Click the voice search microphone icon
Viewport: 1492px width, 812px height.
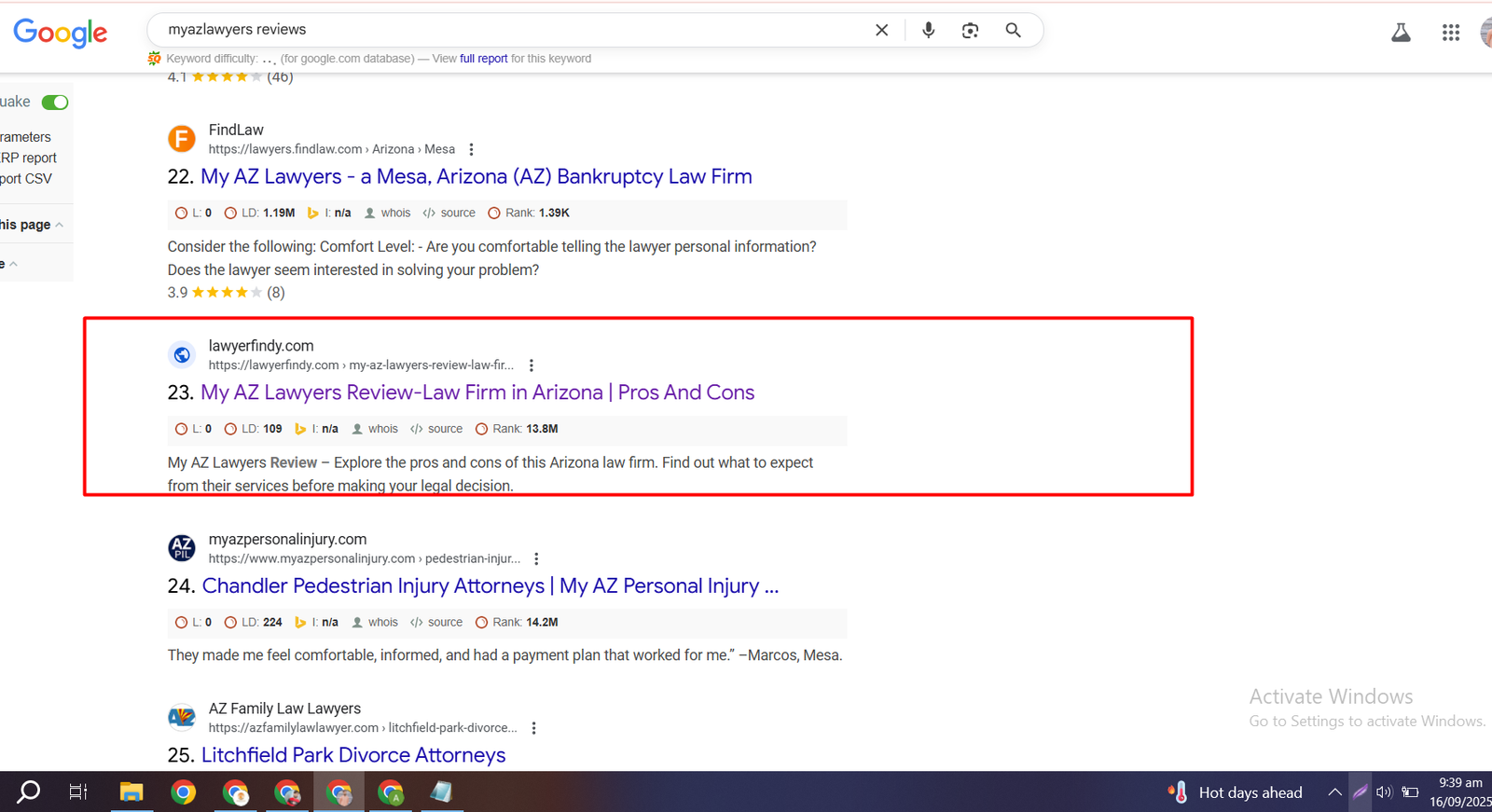[x=928, y=30]
